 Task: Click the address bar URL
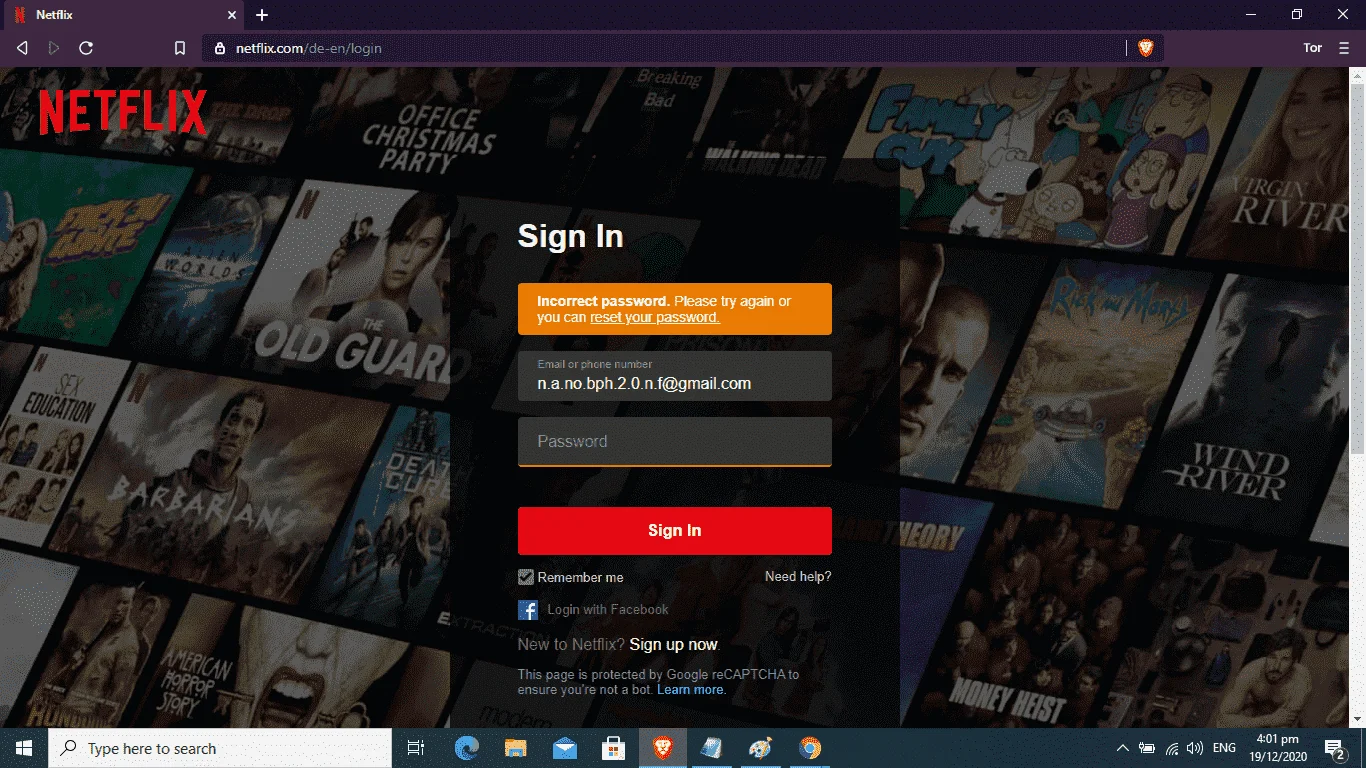(x=309, y=48)
